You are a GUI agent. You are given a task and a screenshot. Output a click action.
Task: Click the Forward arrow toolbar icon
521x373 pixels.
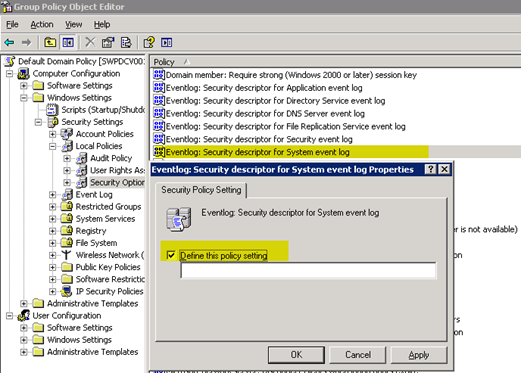click(27, 42)
